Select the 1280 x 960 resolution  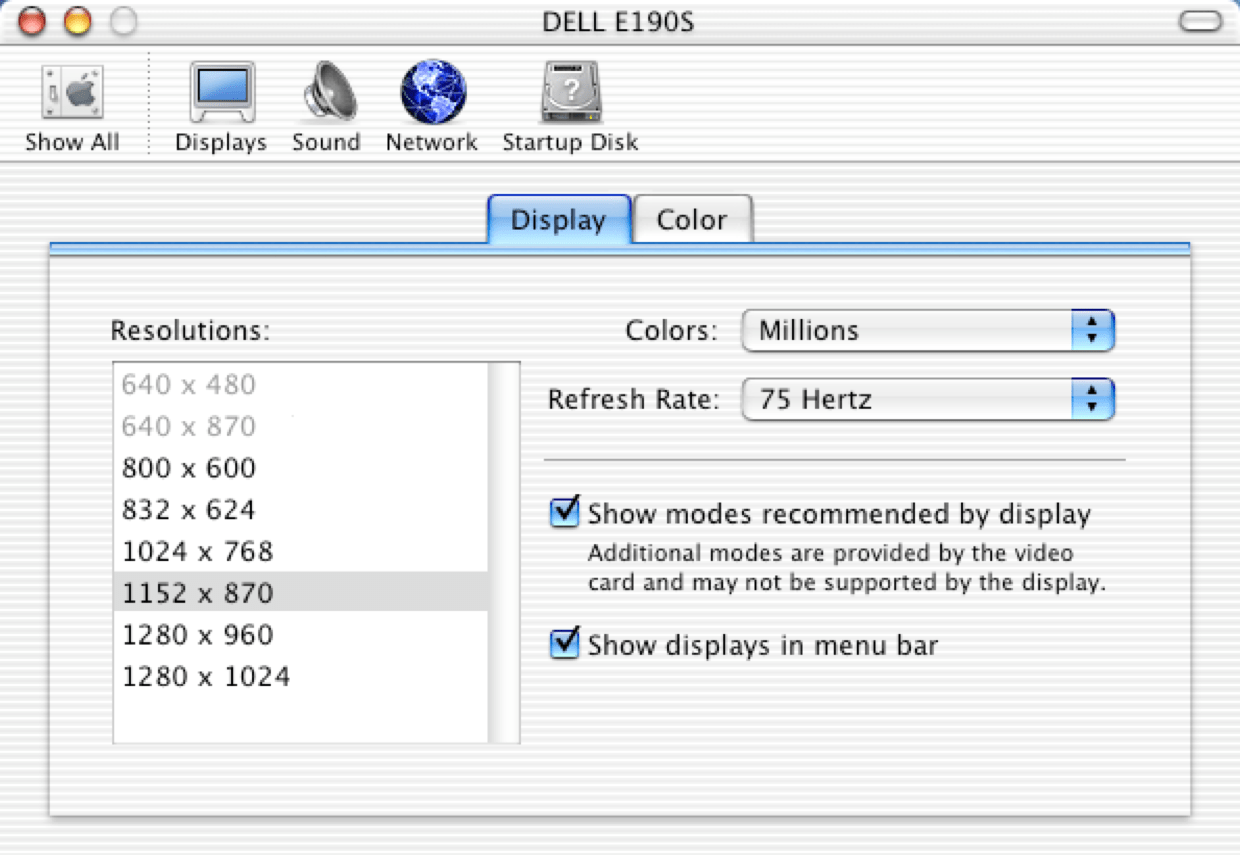click(x=300, y=635)
